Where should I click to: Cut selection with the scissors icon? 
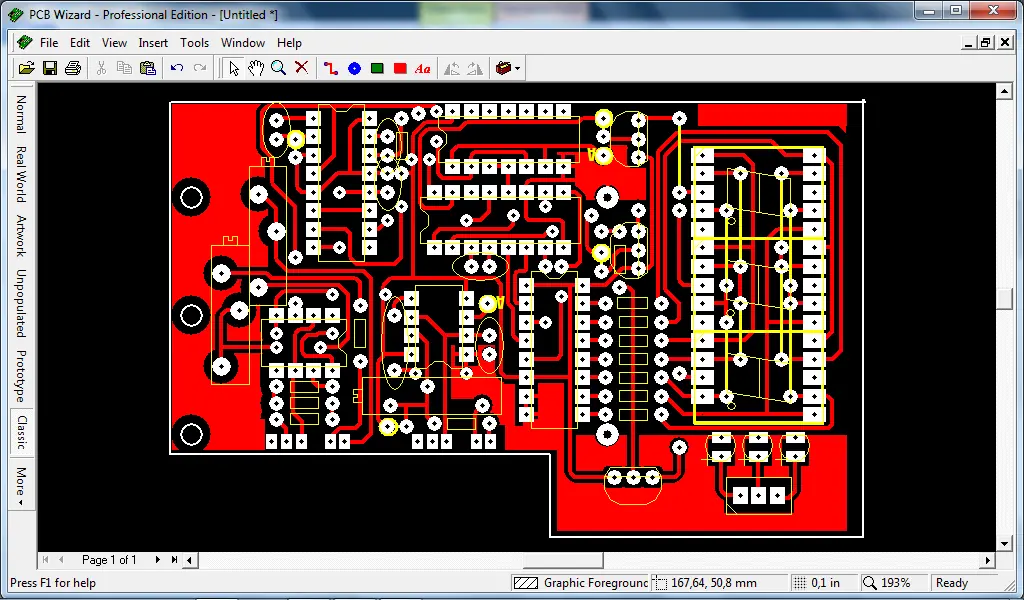pyautogui.click(x=101, y=68)
